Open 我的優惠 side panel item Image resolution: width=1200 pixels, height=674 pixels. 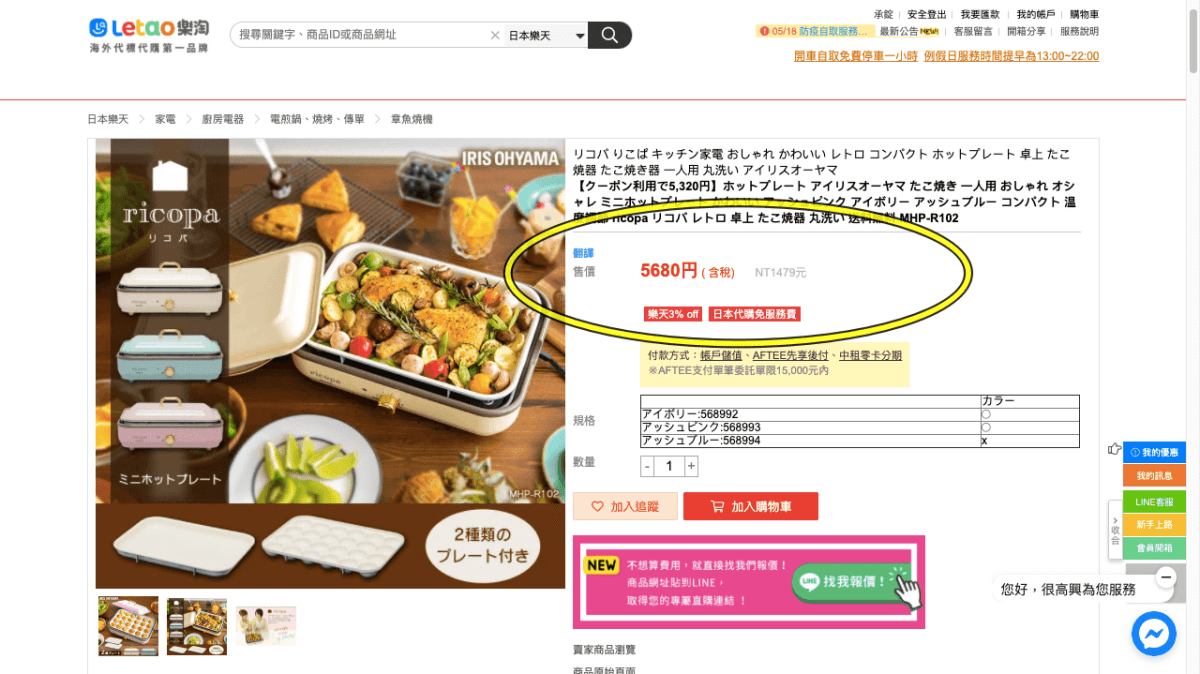[1154, 452]
